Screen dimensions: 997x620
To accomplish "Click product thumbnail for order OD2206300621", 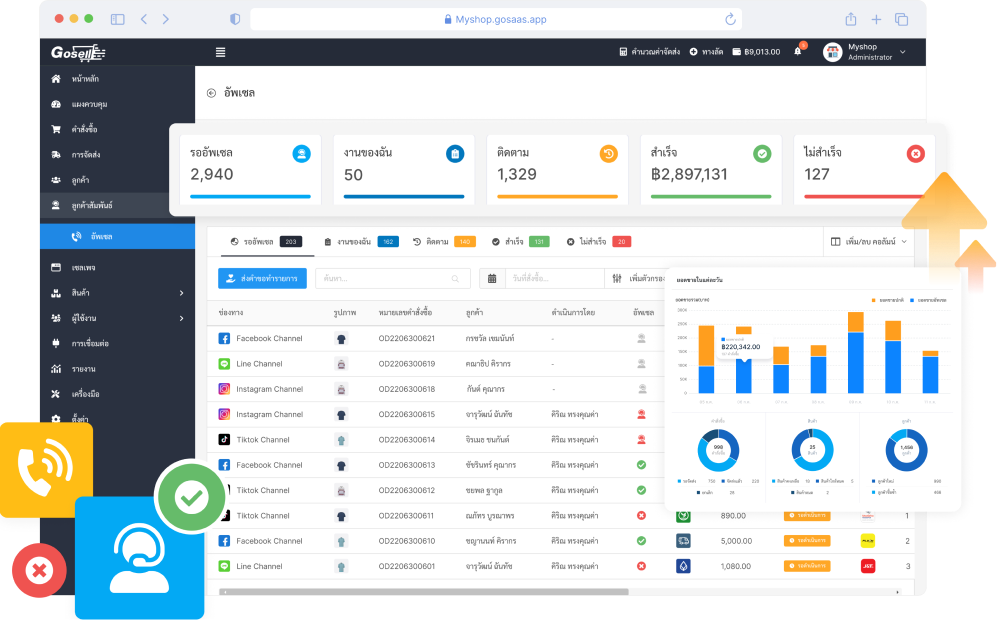I will (341, 339).
